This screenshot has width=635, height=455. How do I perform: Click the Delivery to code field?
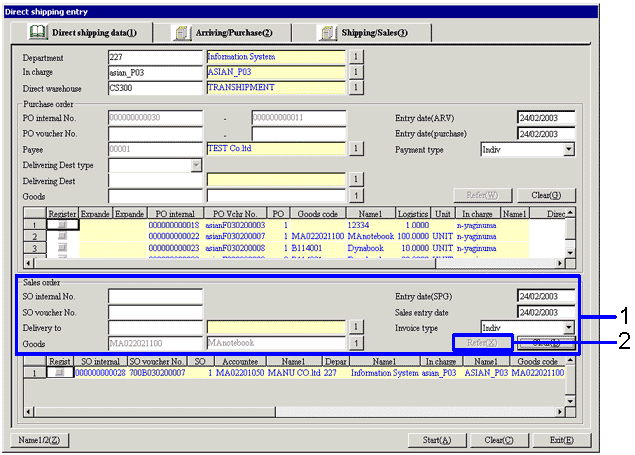pos(155,327)
